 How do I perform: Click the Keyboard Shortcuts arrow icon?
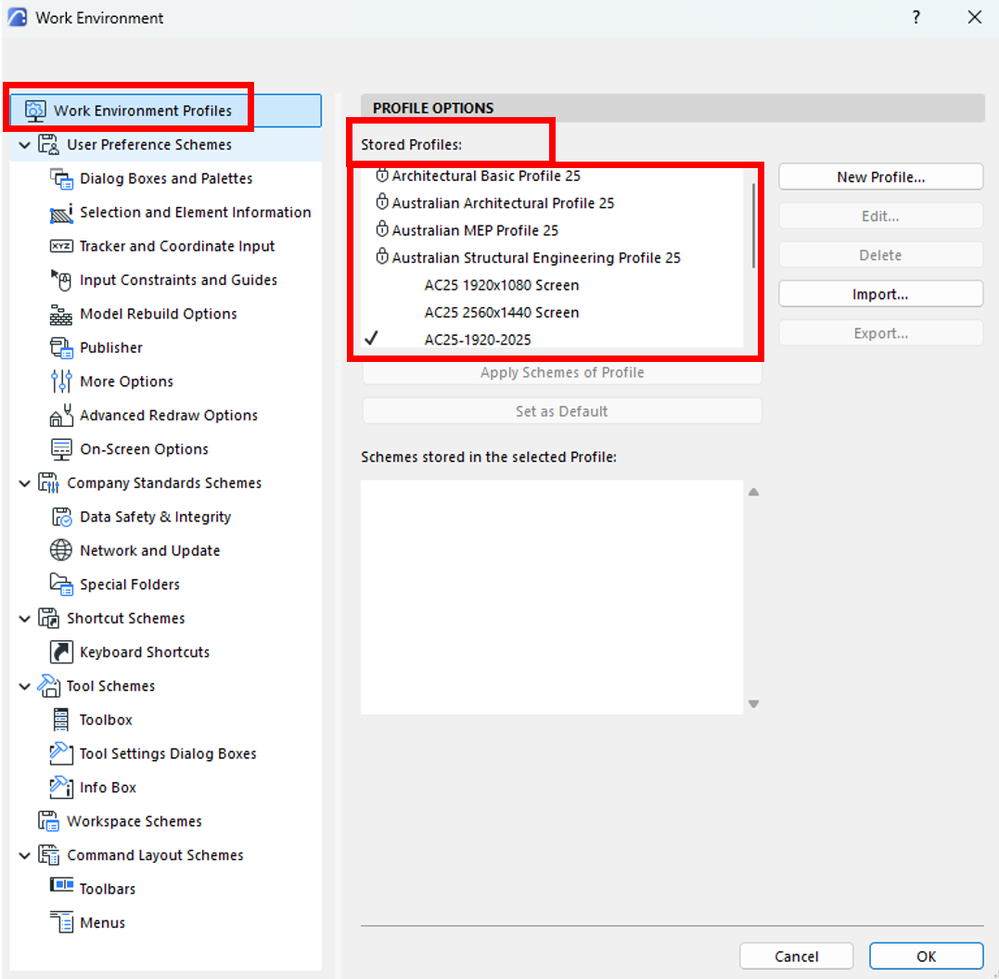(61, 652)
